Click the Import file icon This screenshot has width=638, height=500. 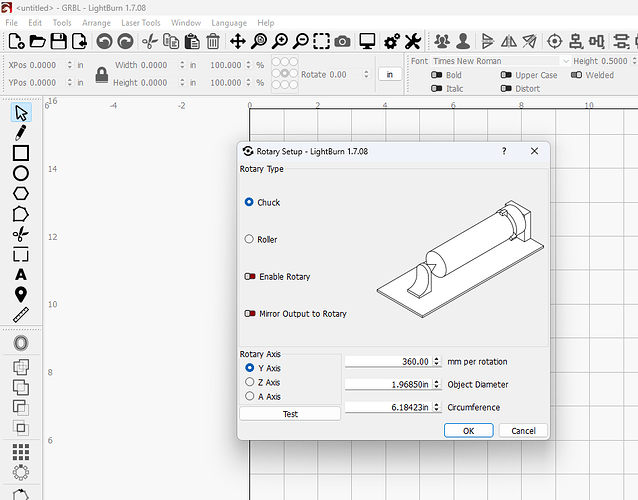pos(80,41)
